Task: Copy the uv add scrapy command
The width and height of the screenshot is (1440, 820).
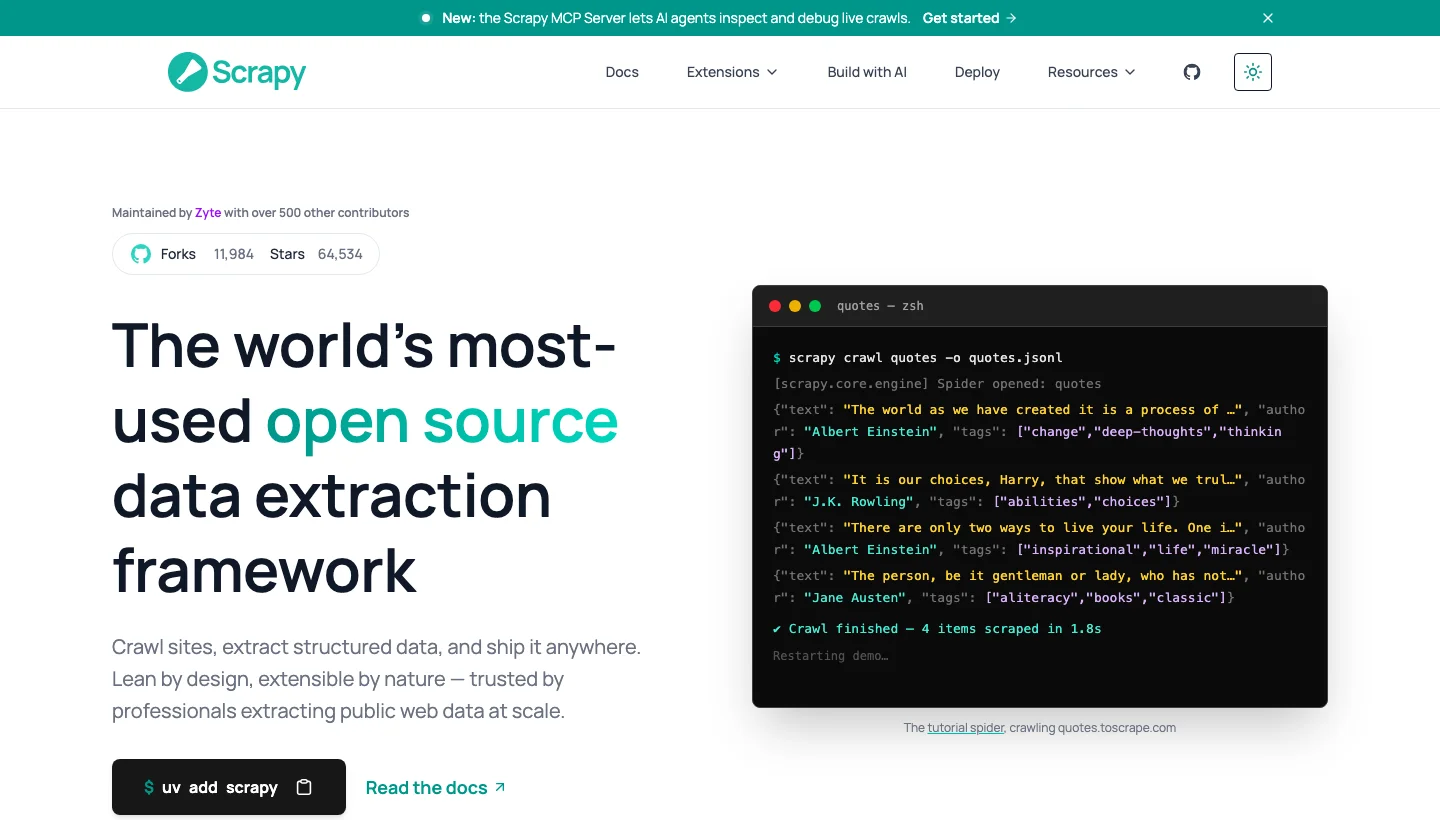Action: tap(304, 787)
